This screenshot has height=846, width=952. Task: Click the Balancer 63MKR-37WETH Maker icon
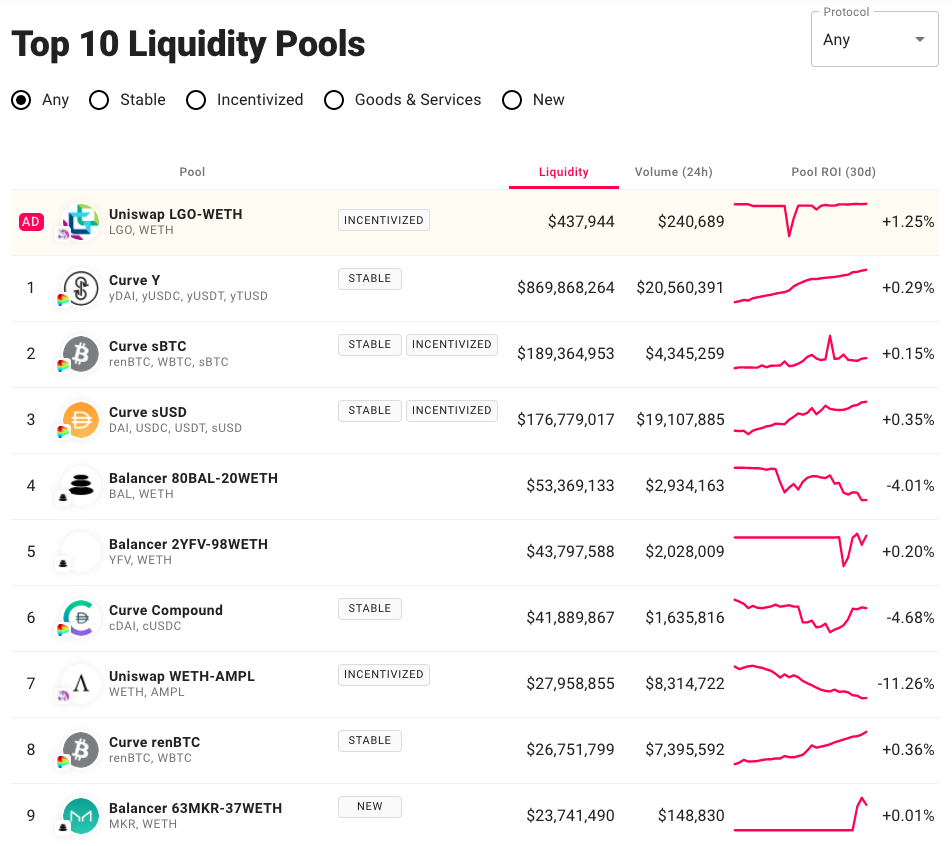click(x=81, y=816)
